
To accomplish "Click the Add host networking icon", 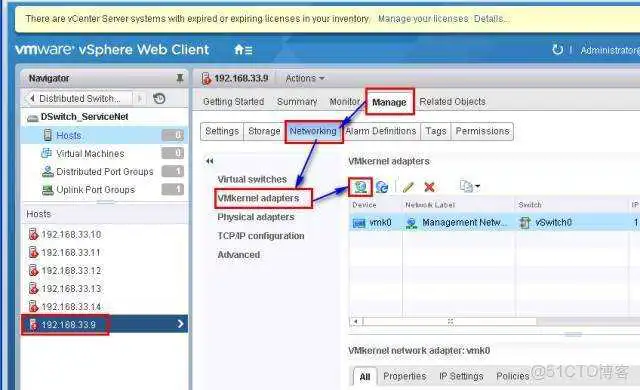I will click(360, 187).
